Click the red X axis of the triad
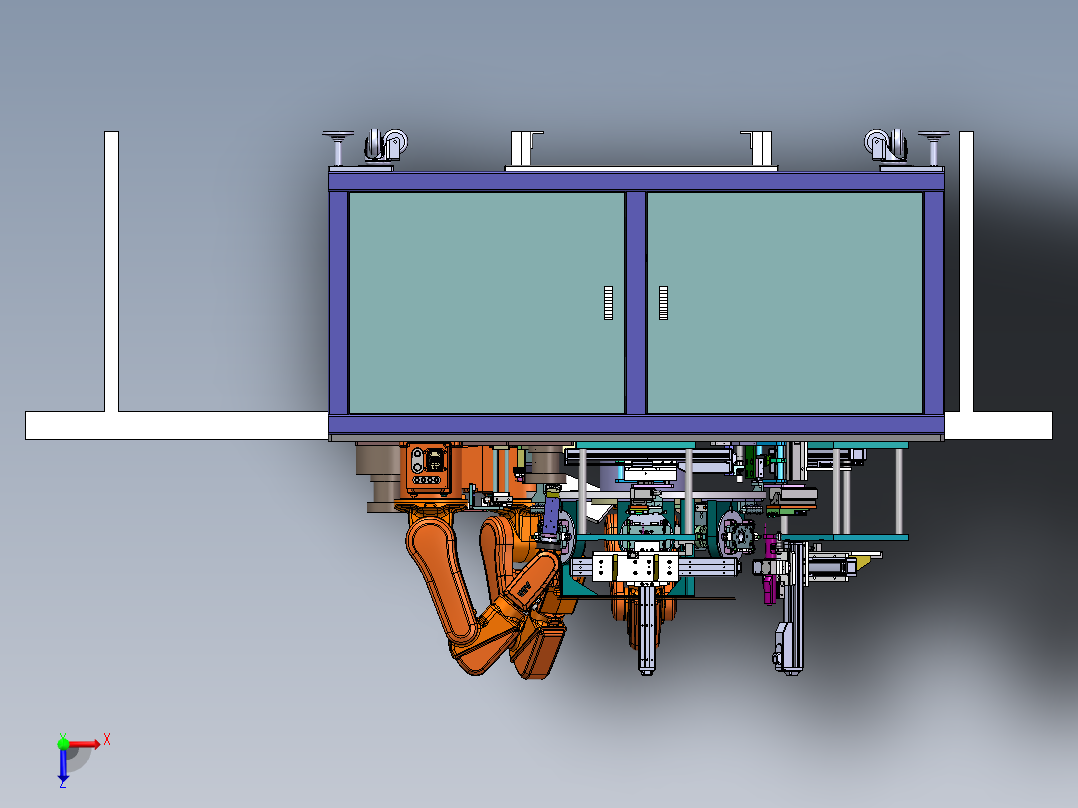 click(x=85, y=744)
